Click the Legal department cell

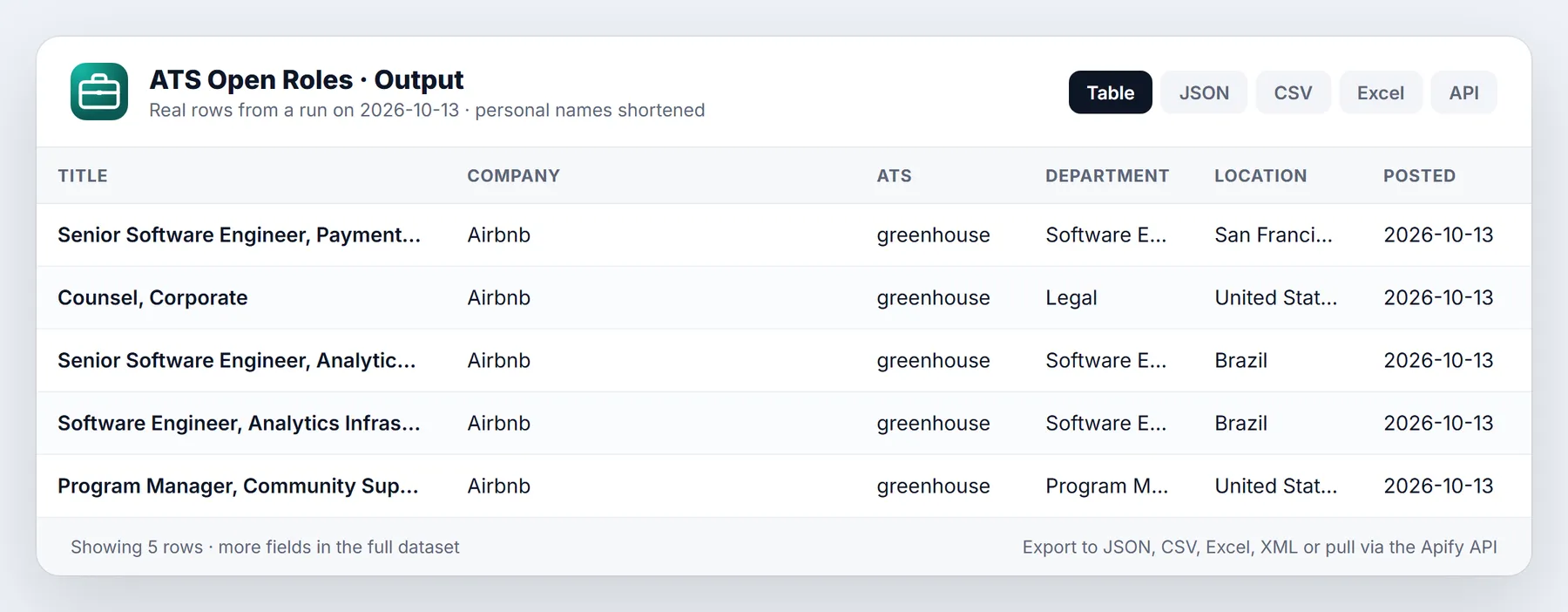pyautogui.click(x=1071, y=298)
